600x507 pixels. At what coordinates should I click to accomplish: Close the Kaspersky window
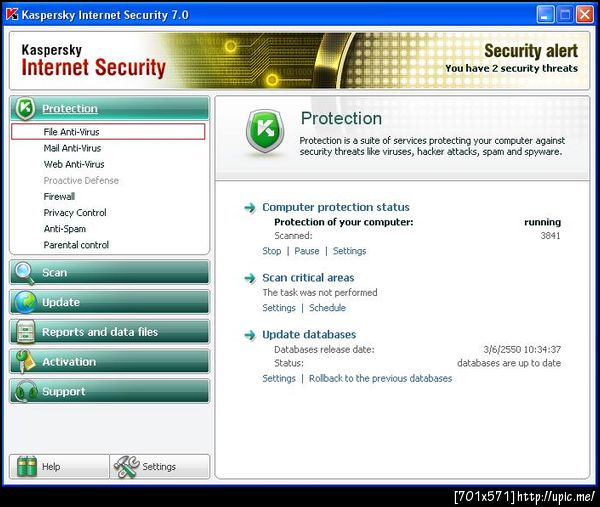coord(585,15)
